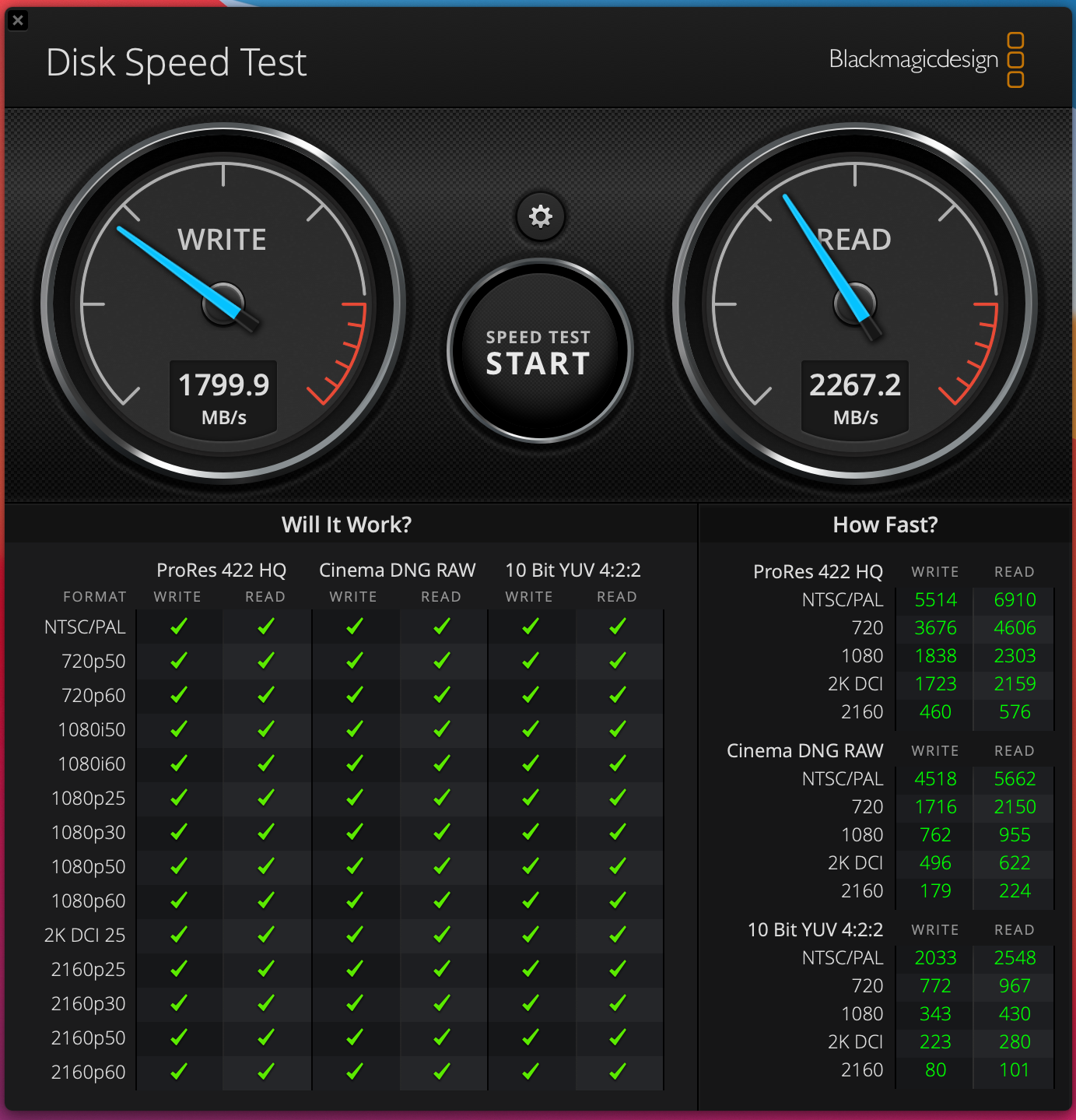Click 10 Bit YUV 720 read value 967
1076x1120 pixels.
point(1015,986)
